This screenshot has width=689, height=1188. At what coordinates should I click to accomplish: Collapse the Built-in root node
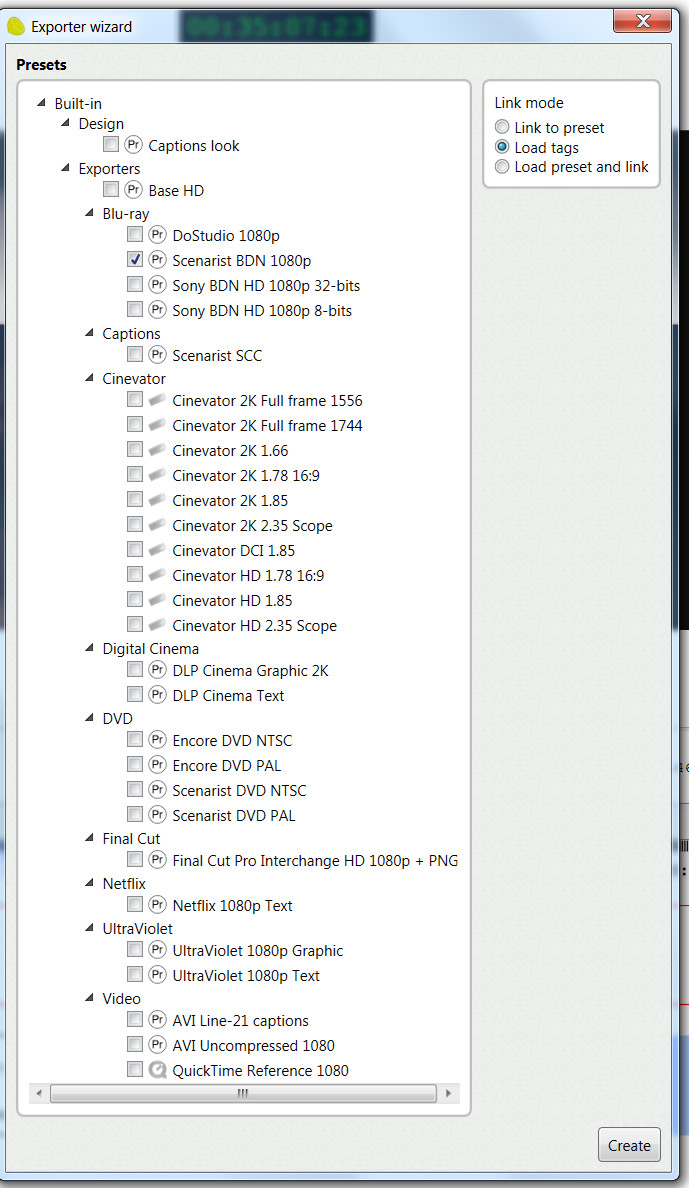pos(42,103)
